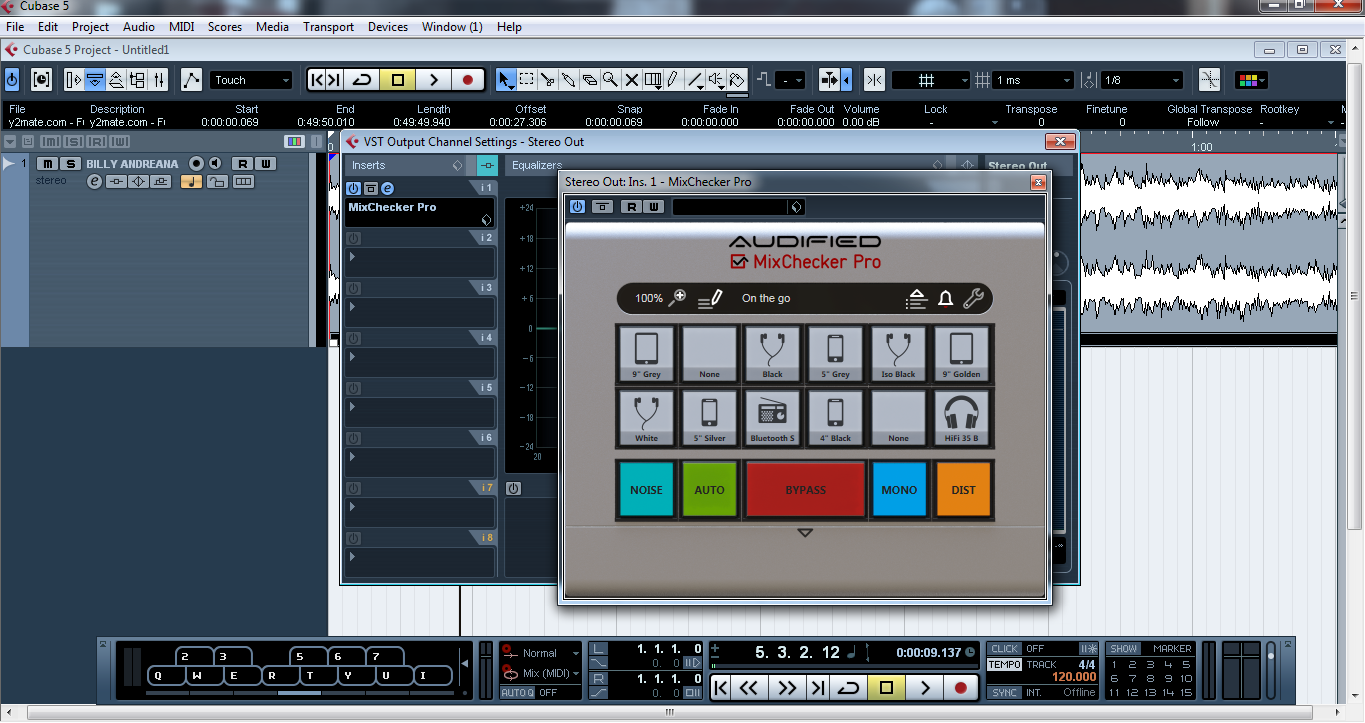Screen dimensions: 1365x723
Task: Select the 4" Black phone device
Action: point(835,418)
